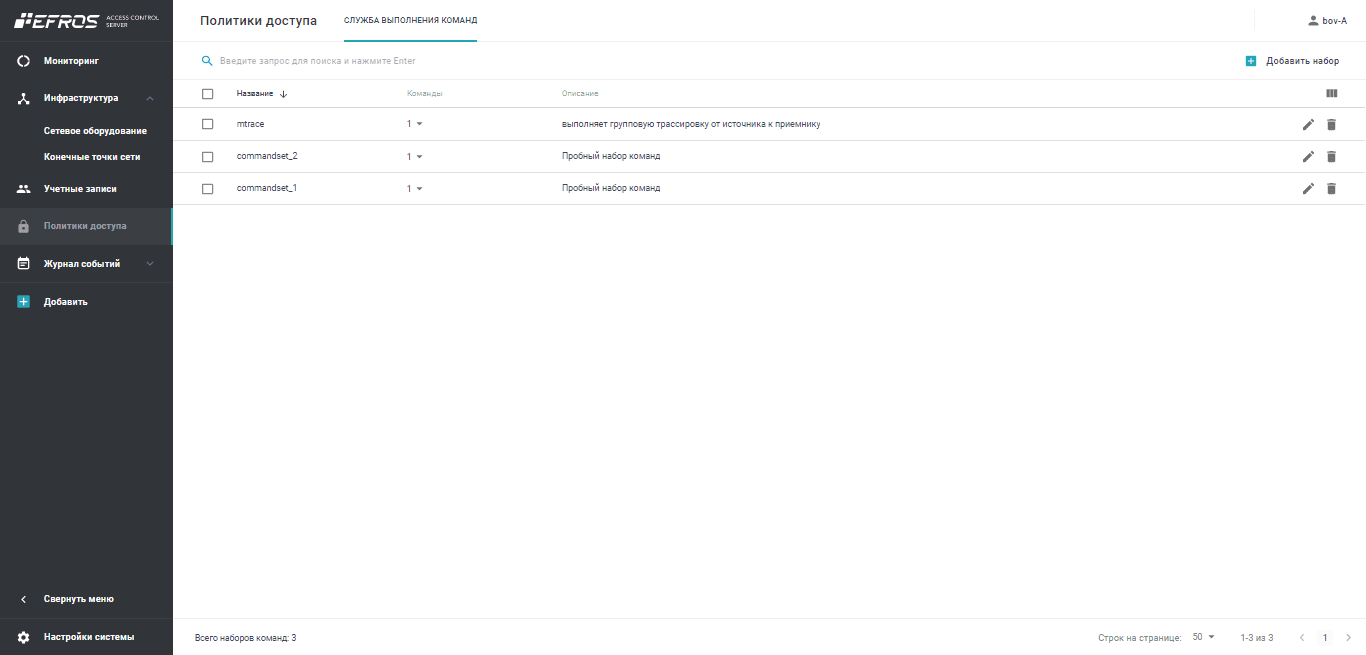Click commandset_2 name cell
The width and height of the screenshot is (1366, 655).
click(267, 156)
